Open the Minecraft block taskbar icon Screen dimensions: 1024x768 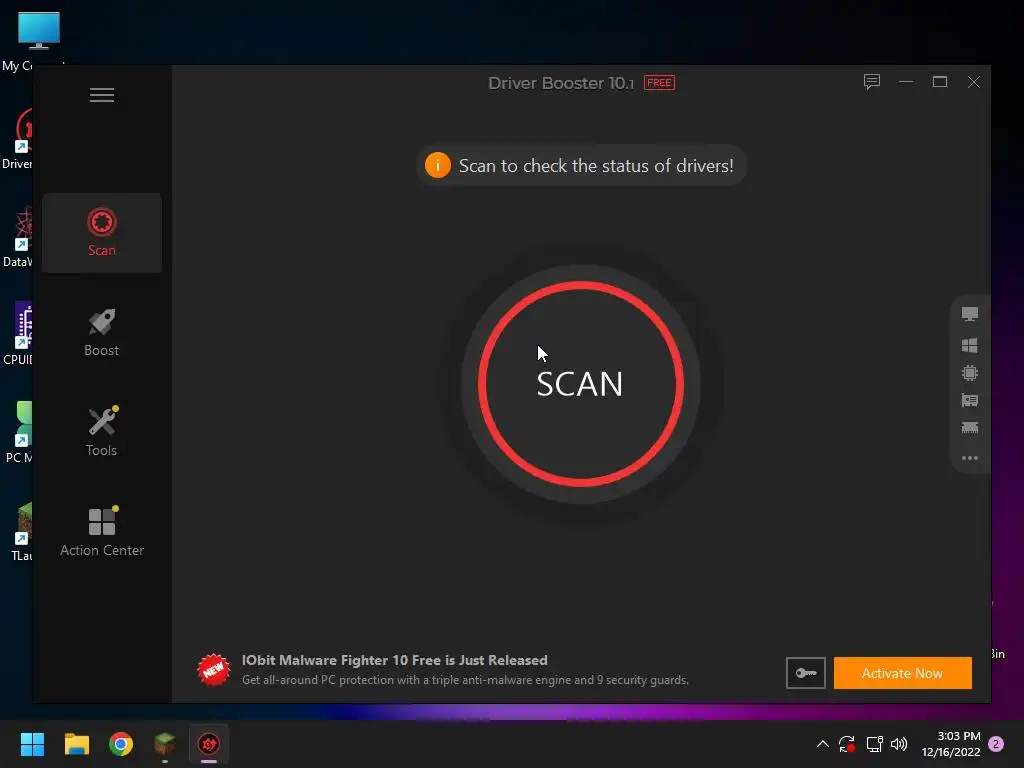click(165, 744)
